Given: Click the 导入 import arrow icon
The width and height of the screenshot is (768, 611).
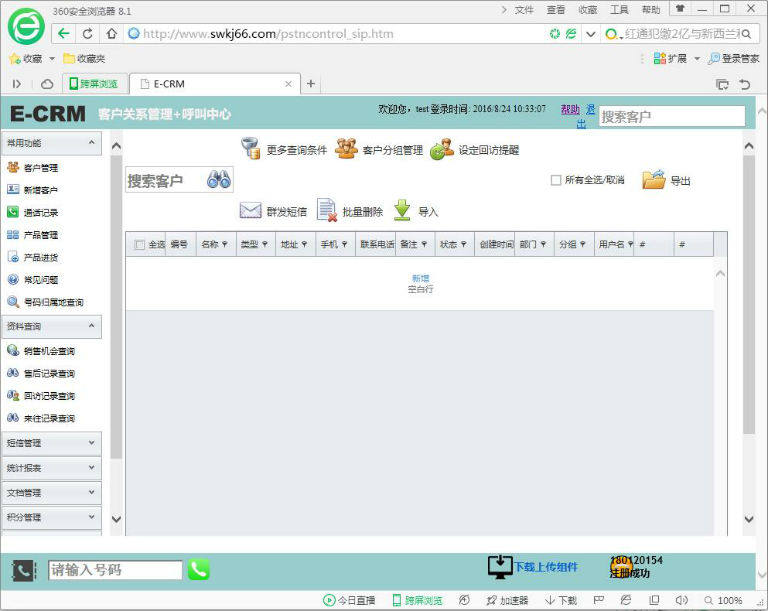Looking at the screenshot, I should pos(402,211).
